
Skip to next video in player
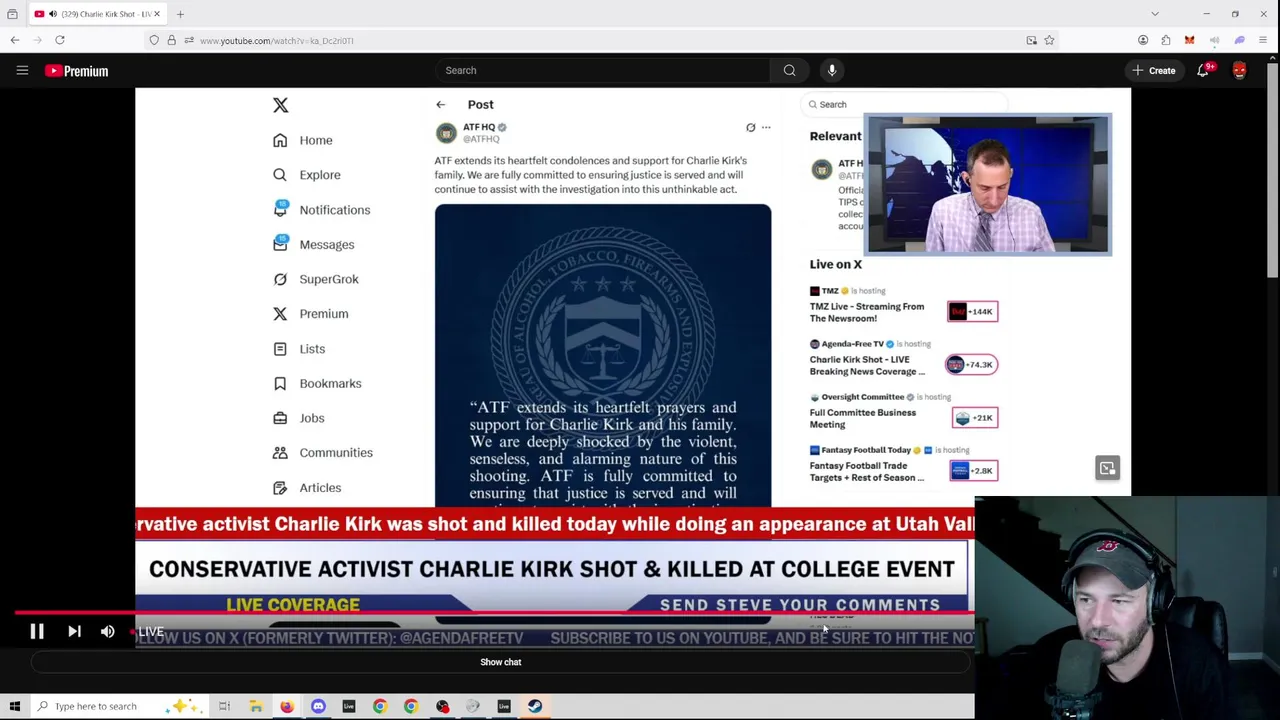[74, 631]
